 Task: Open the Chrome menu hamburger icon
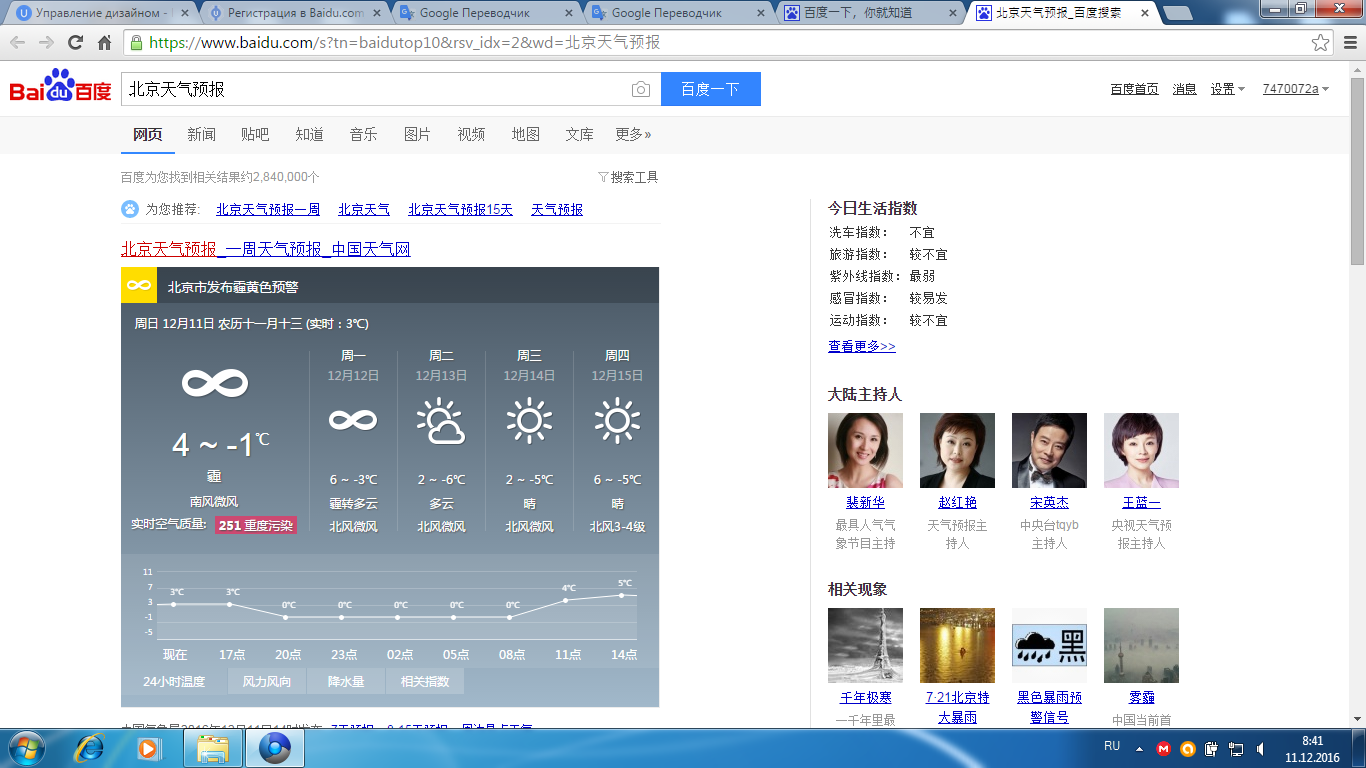pyautogui.click(x=1348, y=43)
